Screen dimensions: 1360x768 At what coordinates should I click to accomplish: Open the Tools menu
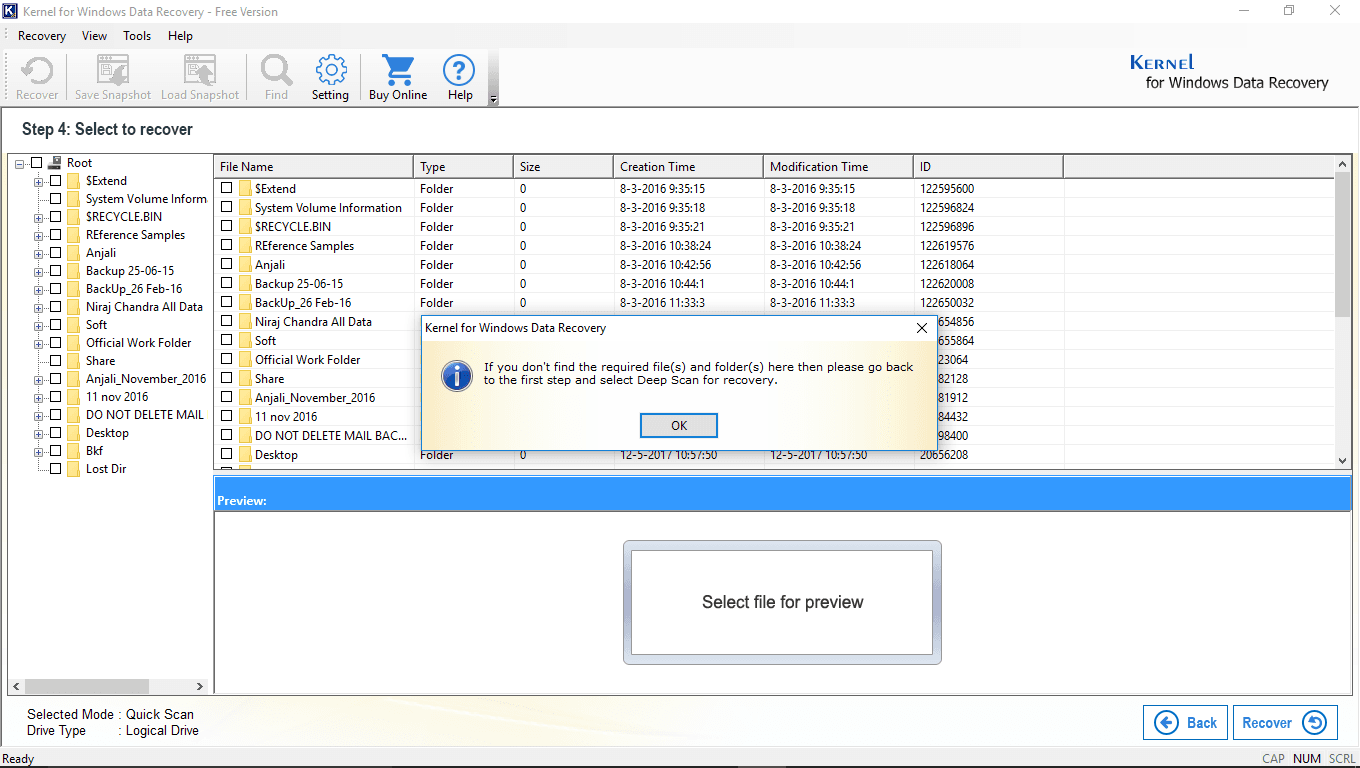(x=137, y=36)
